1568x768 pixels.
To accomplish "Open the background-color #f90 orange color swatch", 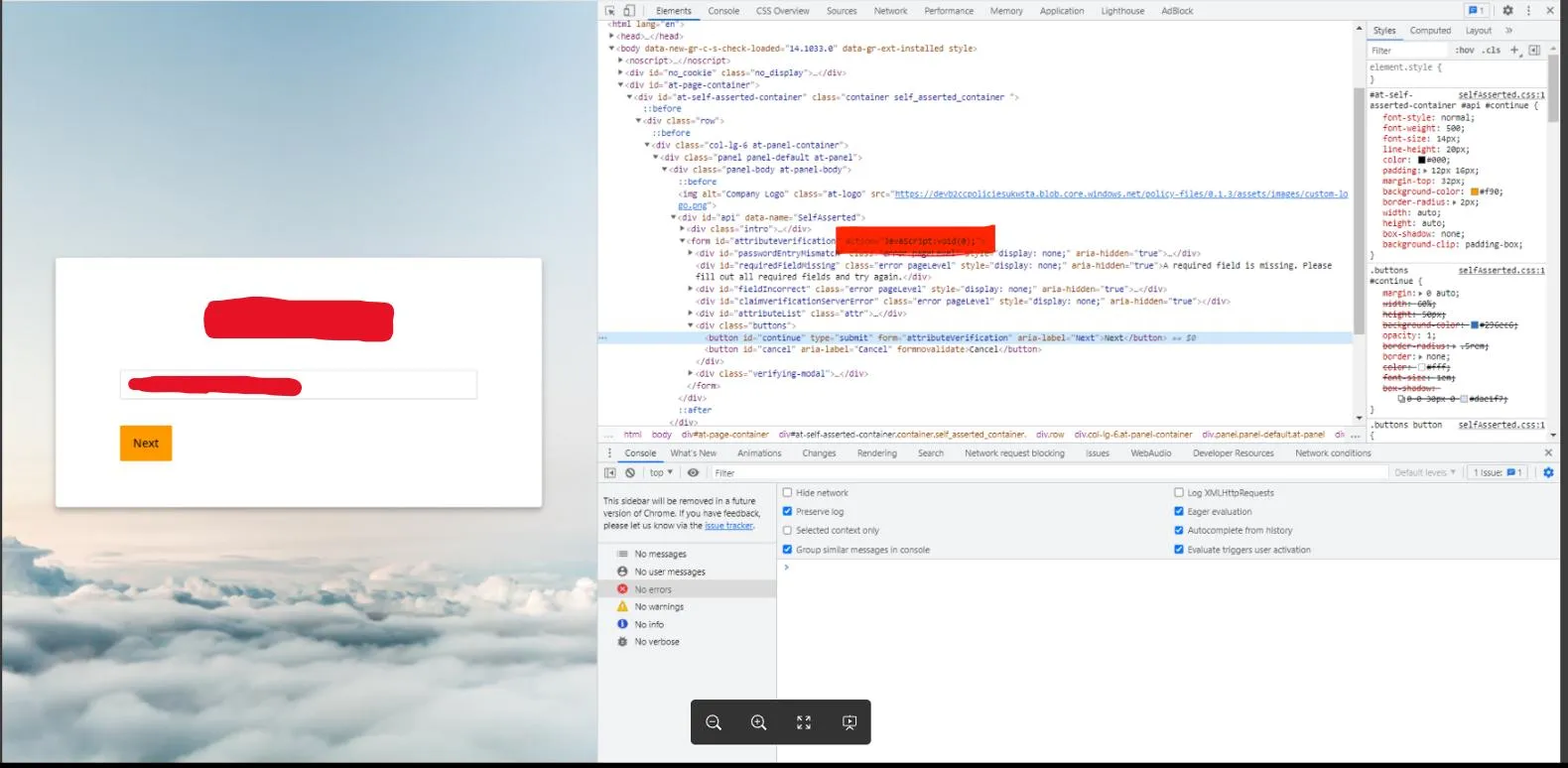I will pyautogui.click(x=1475, y=192).
